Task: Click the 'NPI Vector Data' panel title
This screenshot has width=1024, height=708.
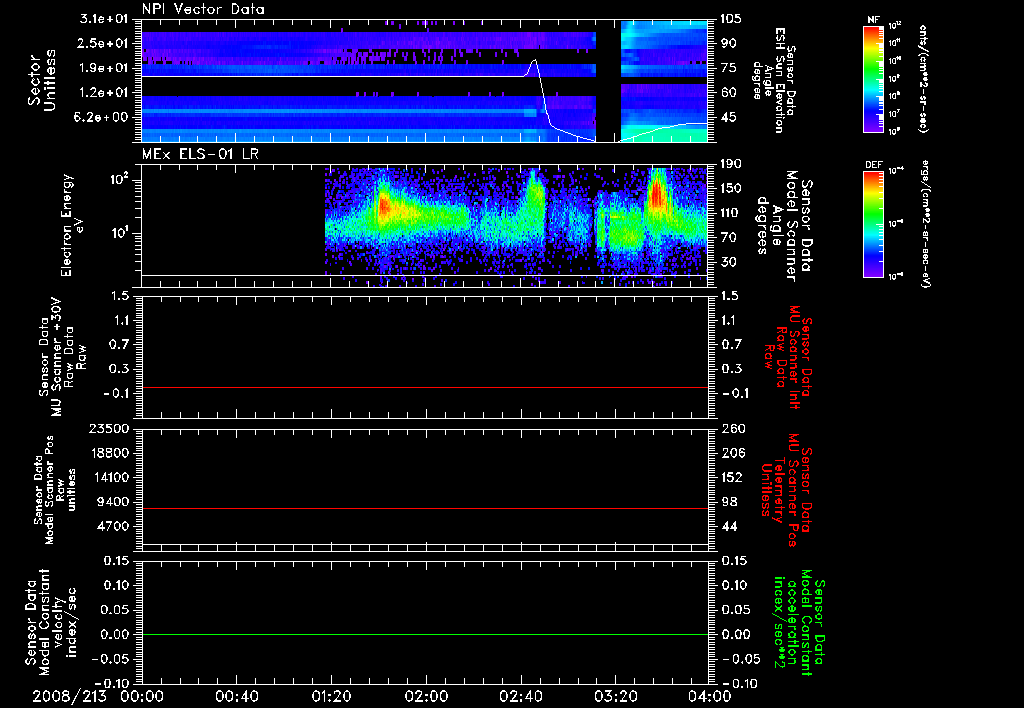Action: [x=203, y=9]
